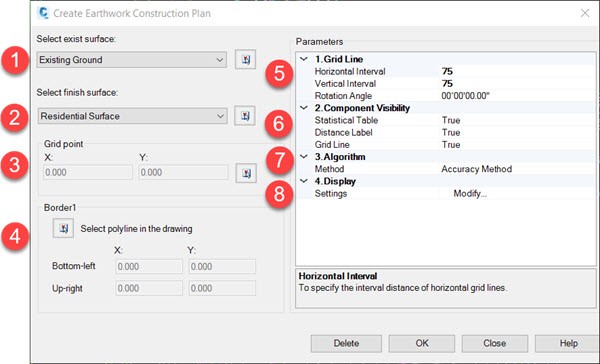Pick grid point in drawing icon
Viewport: 600px width, 364px height.
tap(246, 173)
